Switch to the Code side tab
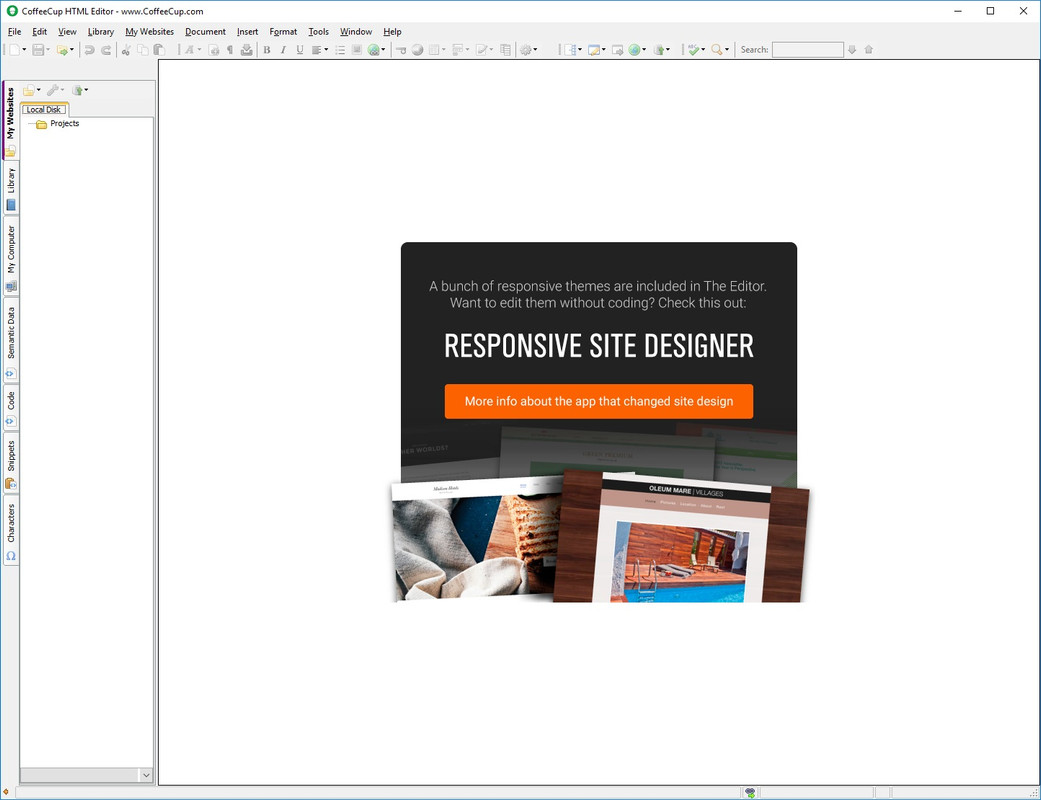The image size is (1041, 800). click(x=11, y=408)
